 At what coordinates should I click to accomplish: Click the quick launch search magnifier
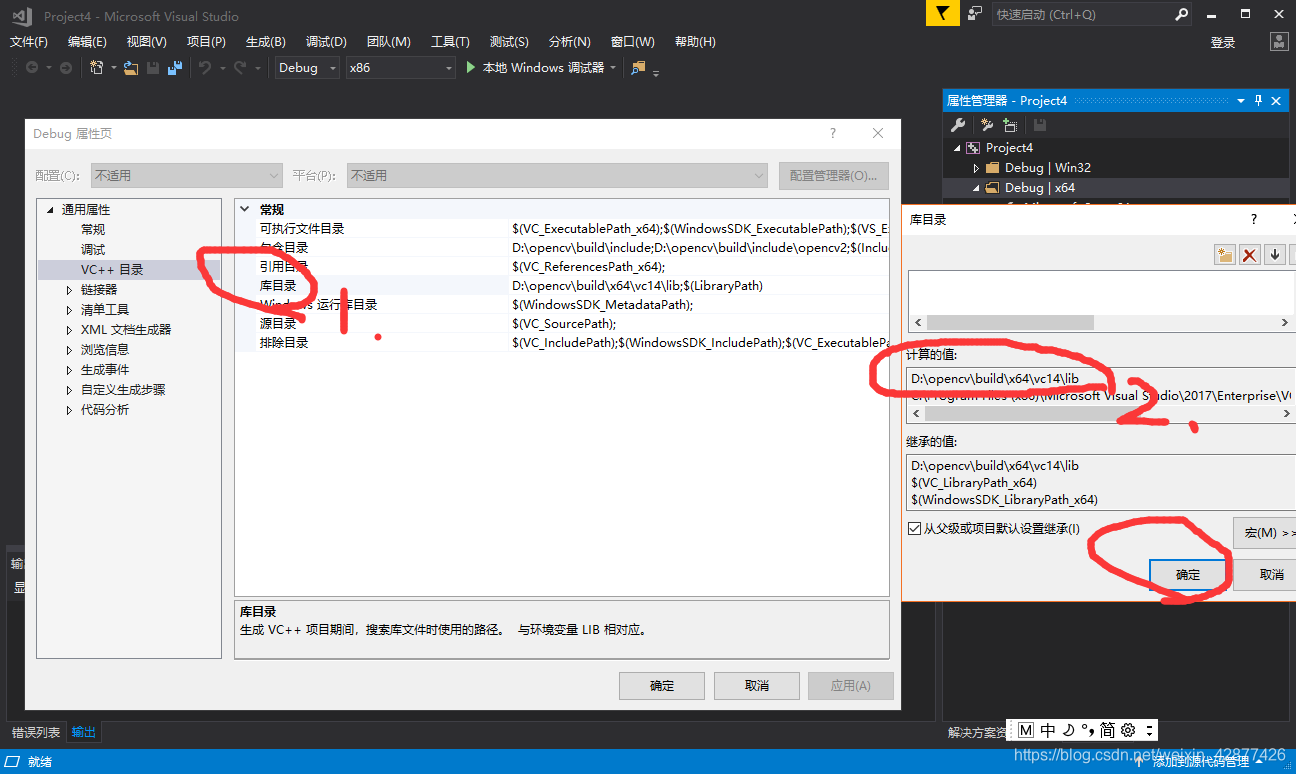point(1181,15)
